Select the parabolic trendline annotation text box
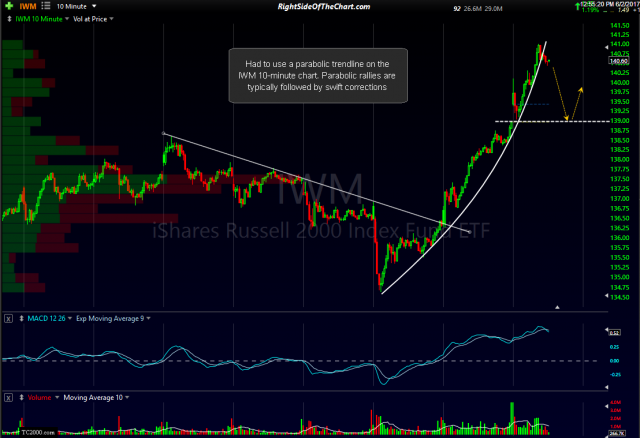640x438 pixels. coord(318,76)
